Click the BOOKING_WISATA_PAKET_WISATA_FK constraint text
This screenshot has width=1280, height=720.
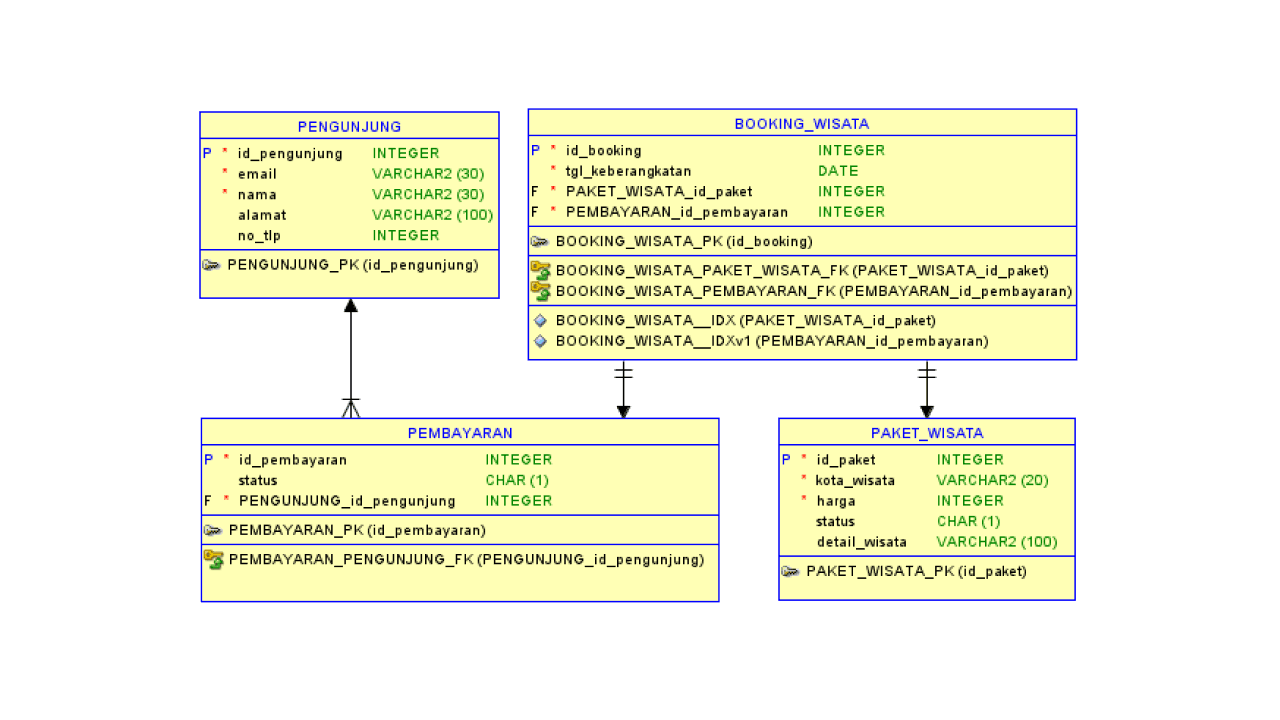click(x=802, y=270)
